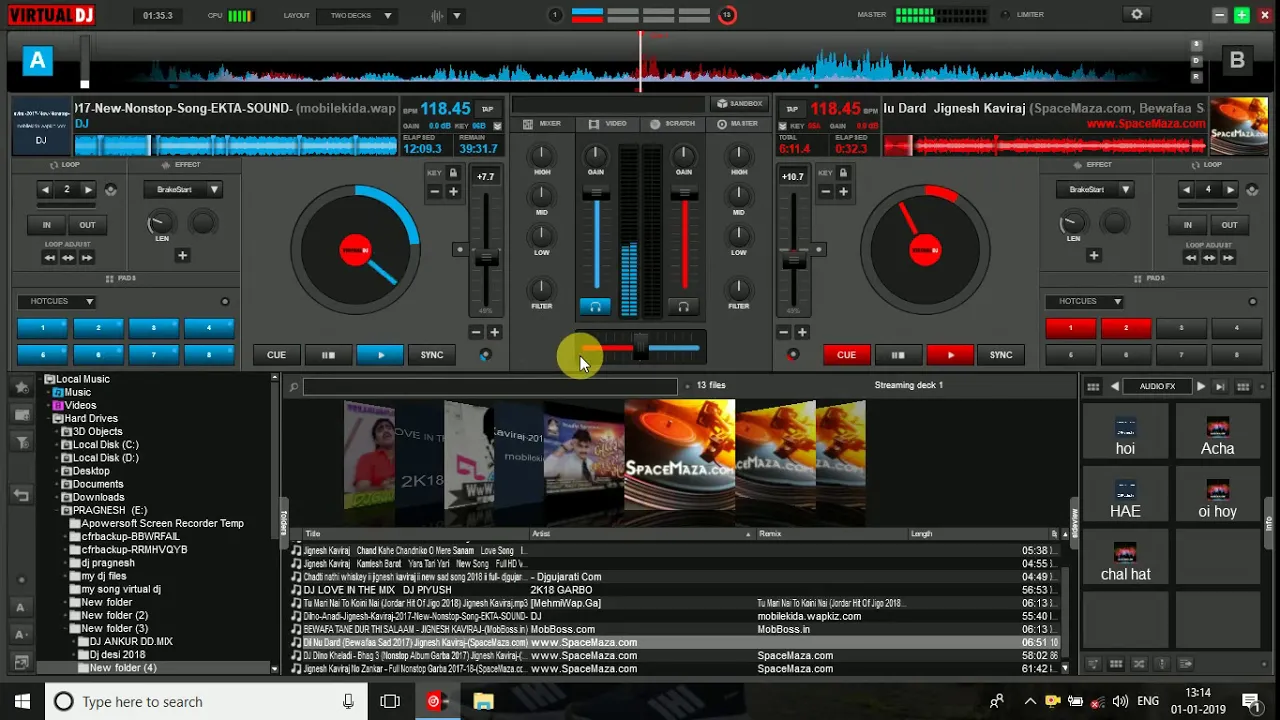Switch to MIXER tab
Viewport: 1280px width, 720px height.
pyautogui.click(x=542, y=124)
